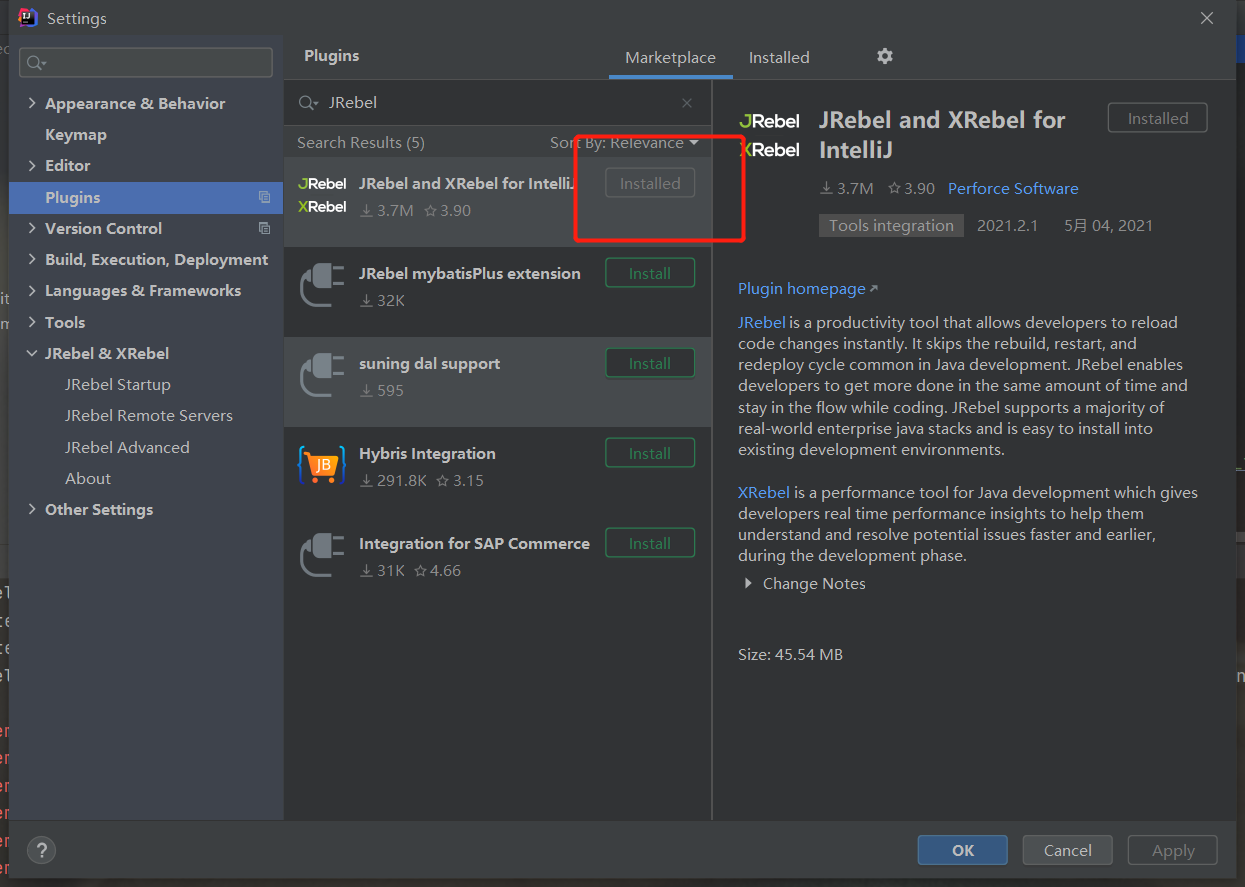Follow the XRebel link in the description

(x=764, y=492)
